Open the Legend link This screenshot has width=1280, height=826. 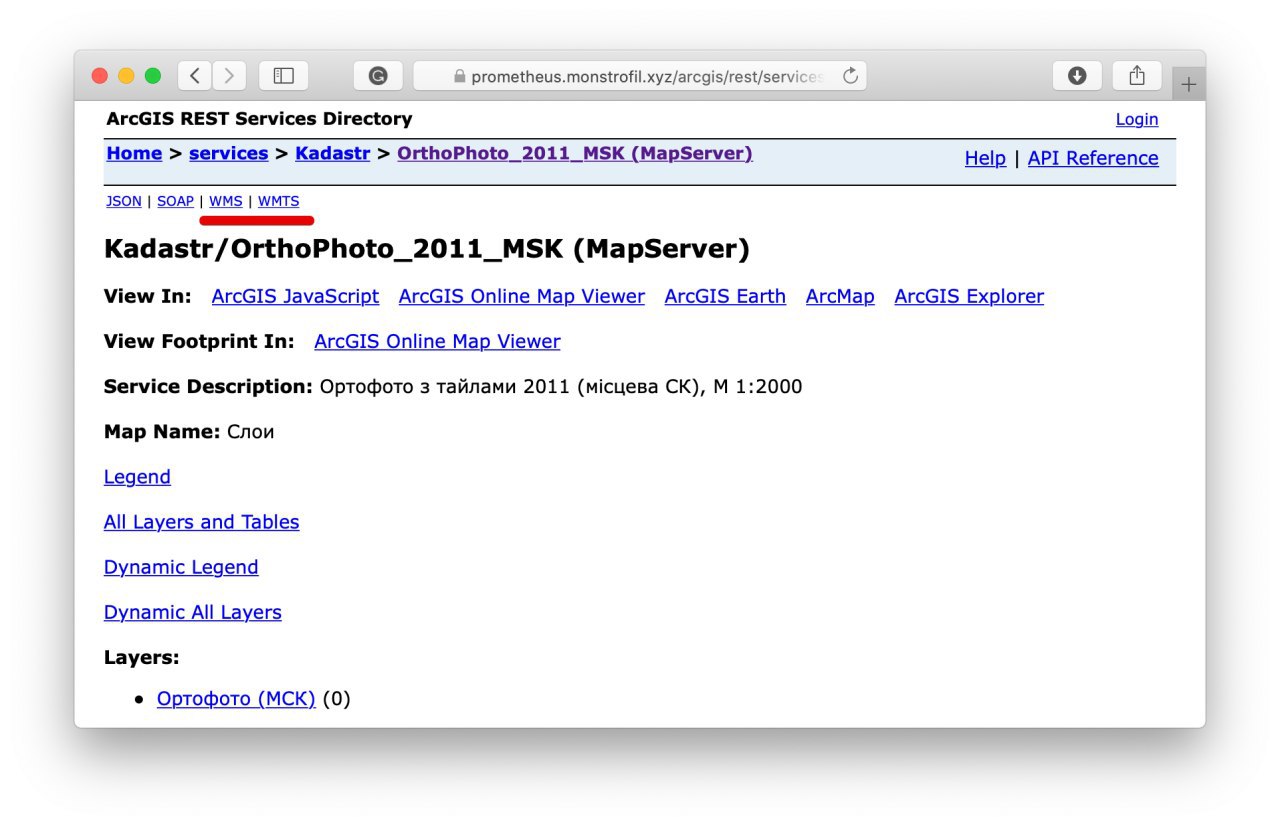pyautogui.click(x=137, y=477)
